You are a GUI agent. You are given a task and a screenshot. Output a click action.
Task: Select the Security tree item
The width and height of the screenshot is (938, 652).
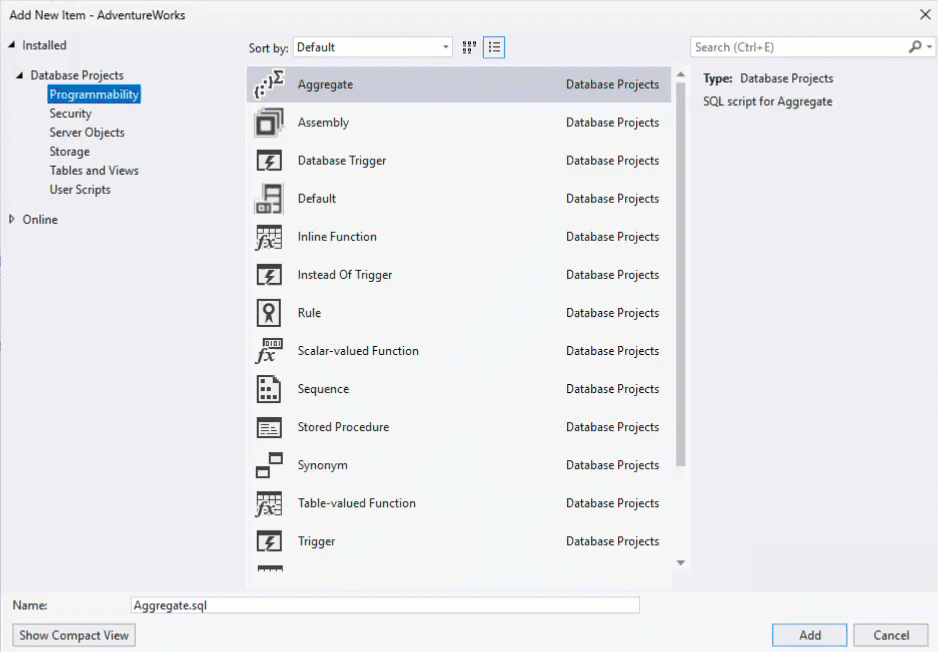click(70, 113)
